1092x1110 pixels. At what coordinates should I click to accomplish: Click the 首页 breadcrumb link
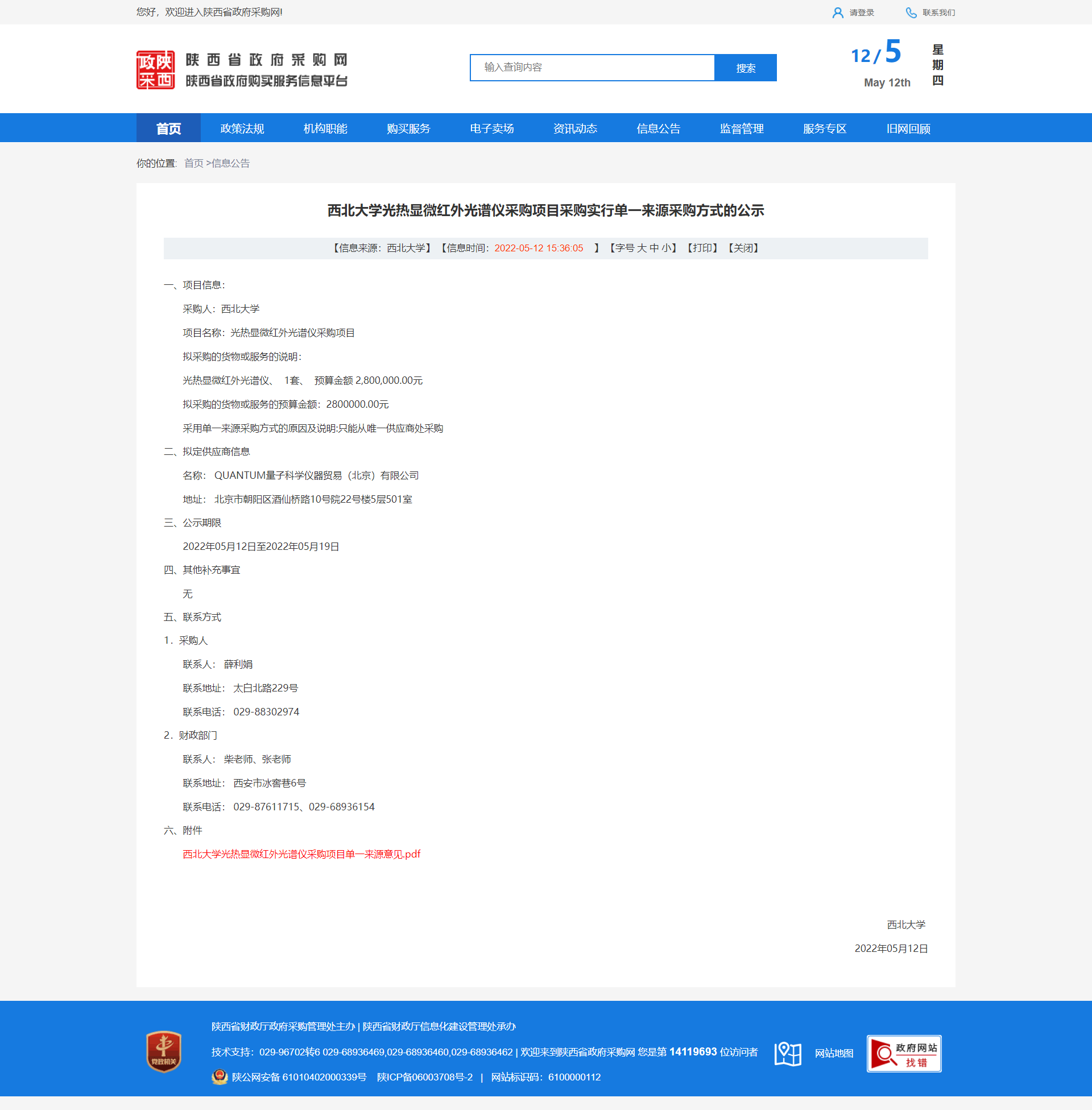coord(193,163)
